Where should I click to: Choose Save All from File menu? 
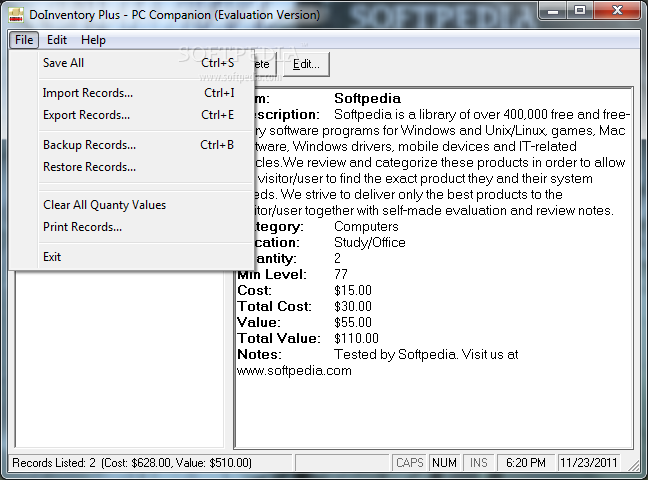pos(138,63)
